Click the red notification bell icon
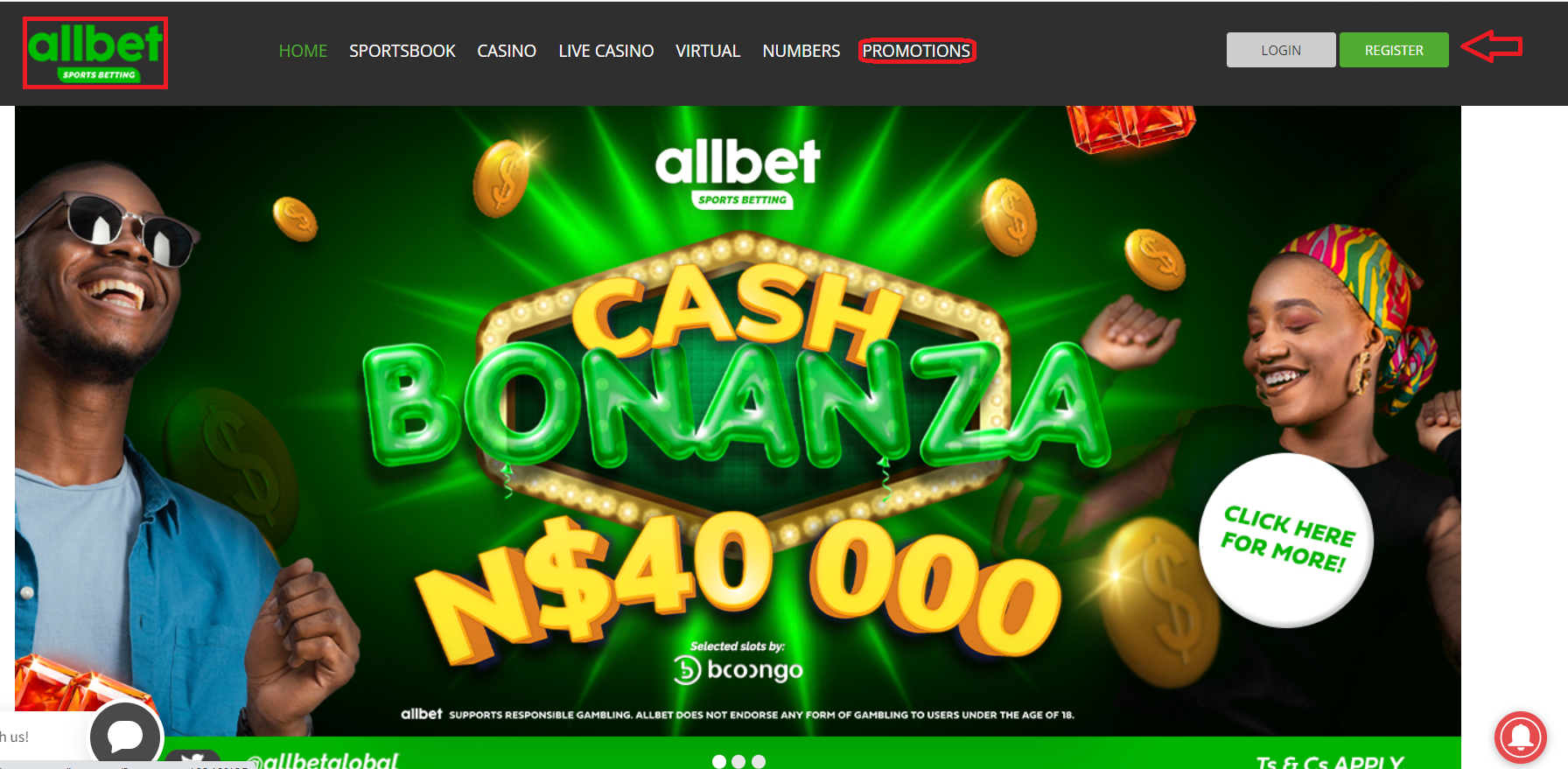 (1521, 738)
